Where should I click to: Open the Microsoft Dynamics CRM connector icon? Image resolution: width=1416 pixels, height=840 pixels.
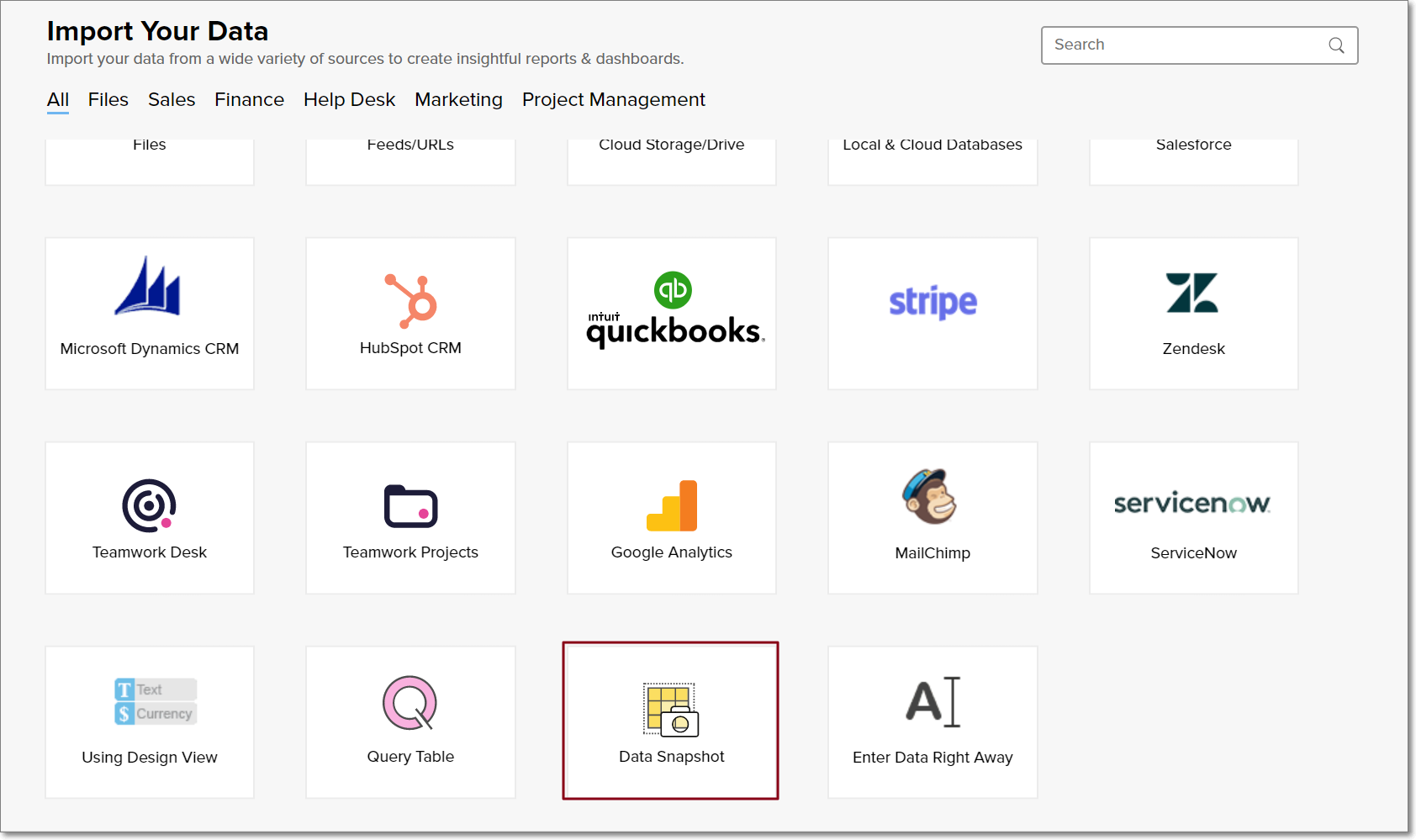(x=148, y=287)
